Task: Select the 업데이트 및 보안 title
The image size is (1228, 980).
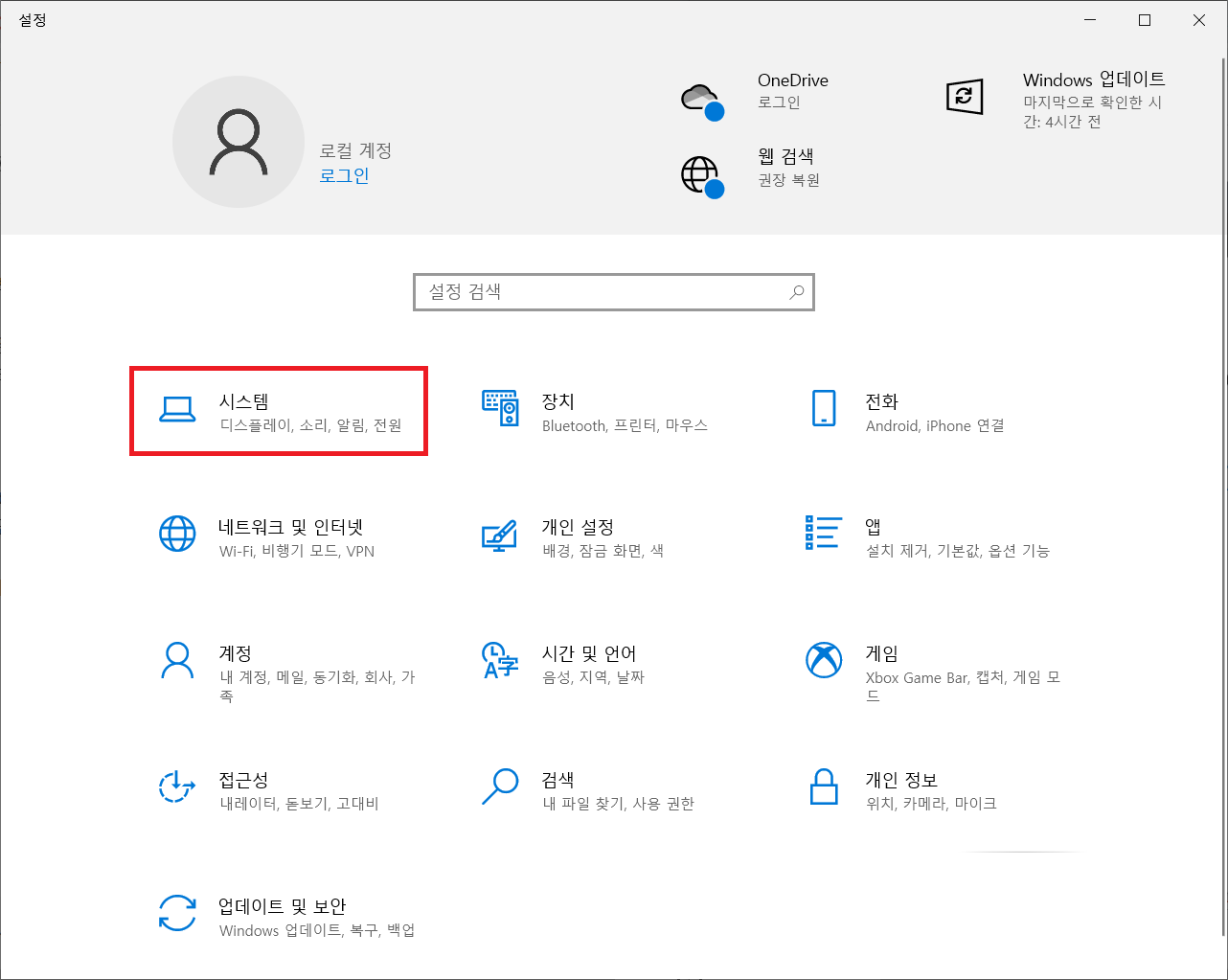Action: tap(283, 906)
